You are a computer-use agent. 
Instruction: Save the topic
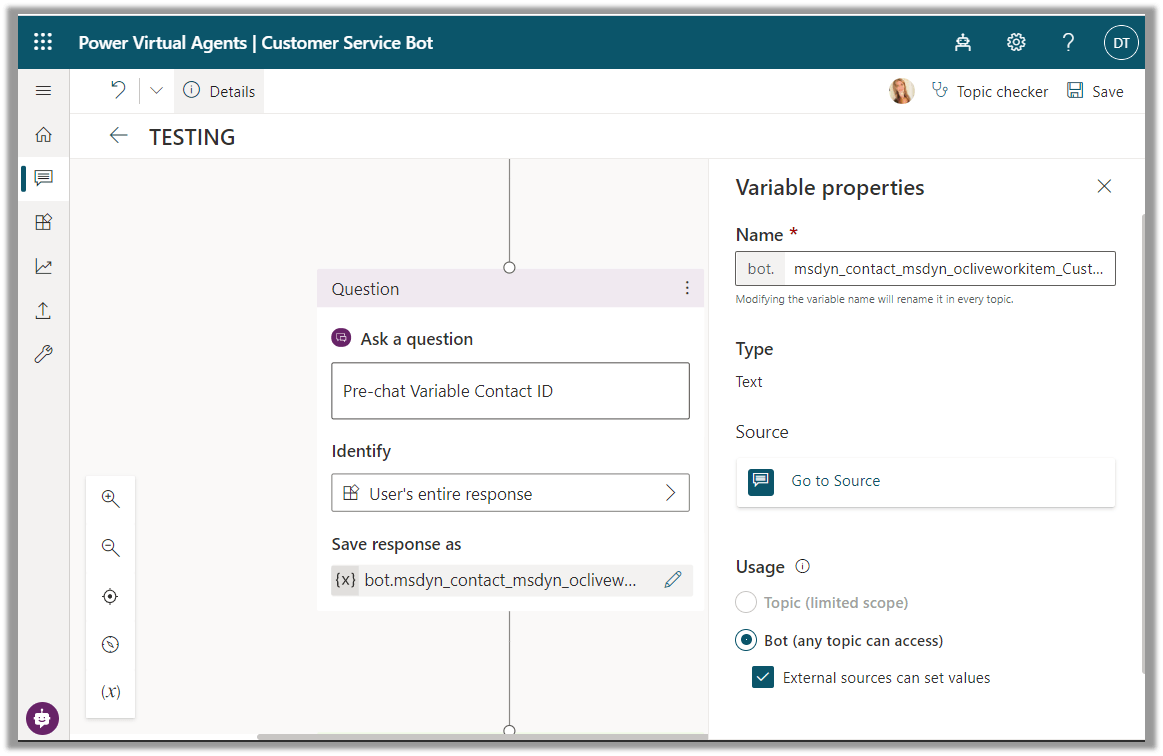tap(1095, 91)
